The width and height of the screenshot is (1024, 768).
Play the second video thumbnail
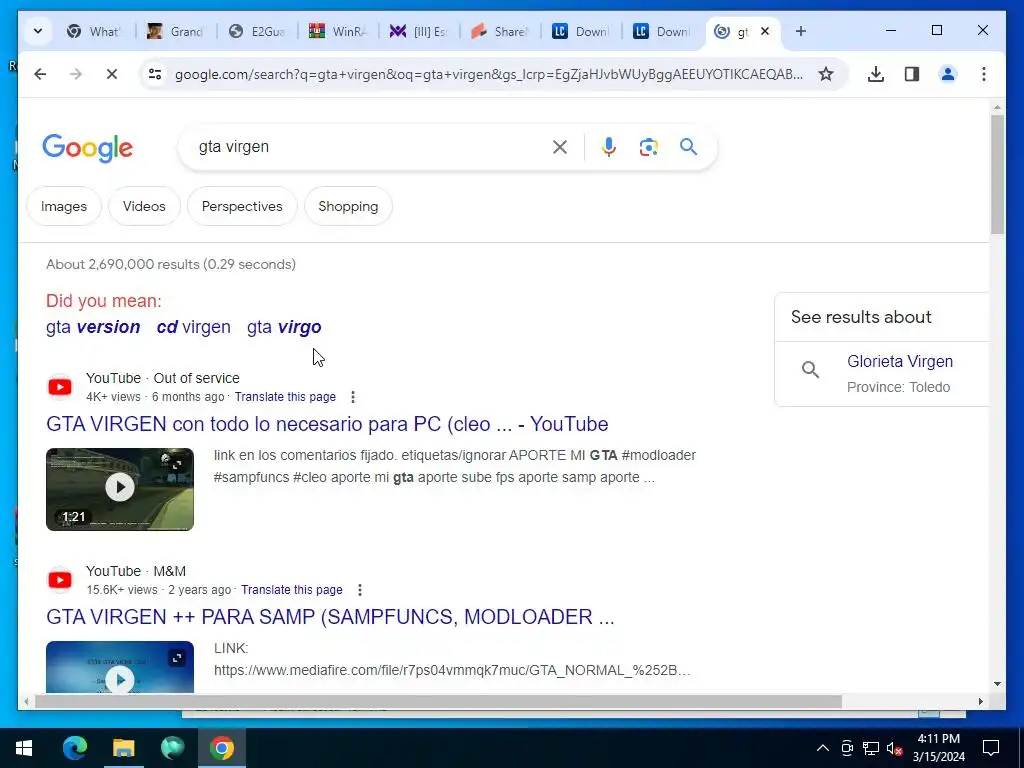[x=120, y=667]
